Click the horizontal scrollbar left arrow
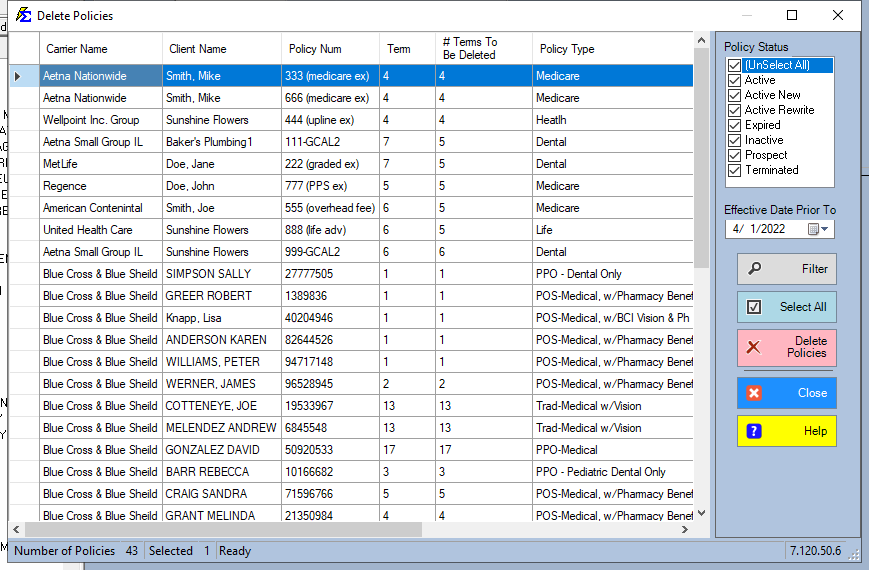 [16, 530]
